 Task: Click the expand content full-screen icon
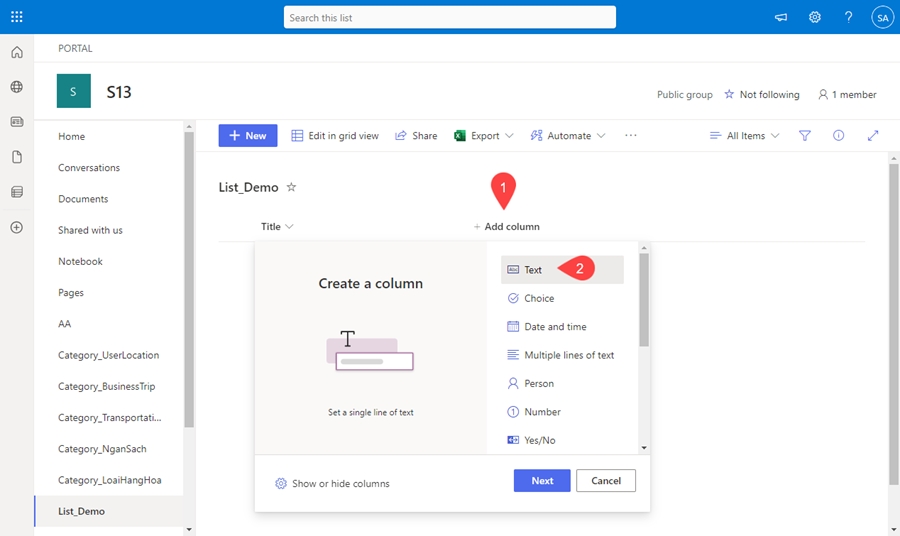tap(873, 136)
